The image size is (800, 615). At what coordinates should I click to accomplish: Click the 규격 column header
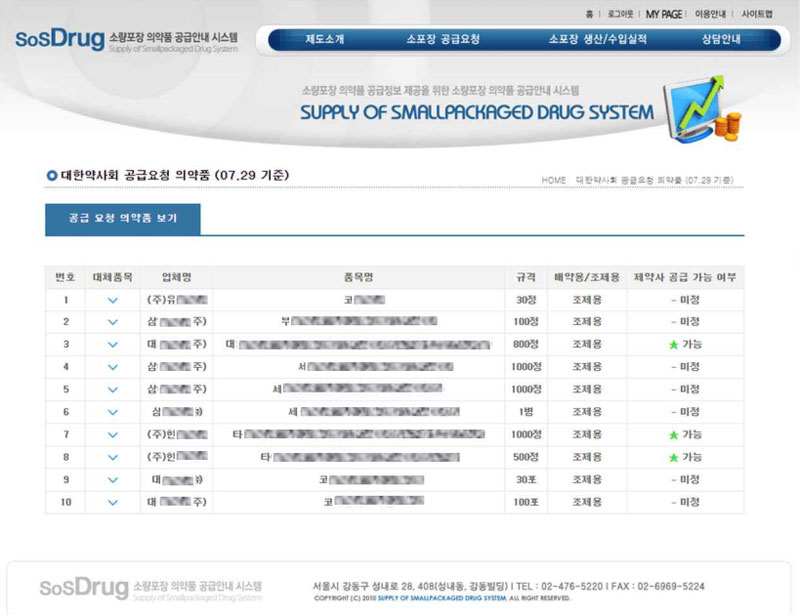(x=526, y=278)
